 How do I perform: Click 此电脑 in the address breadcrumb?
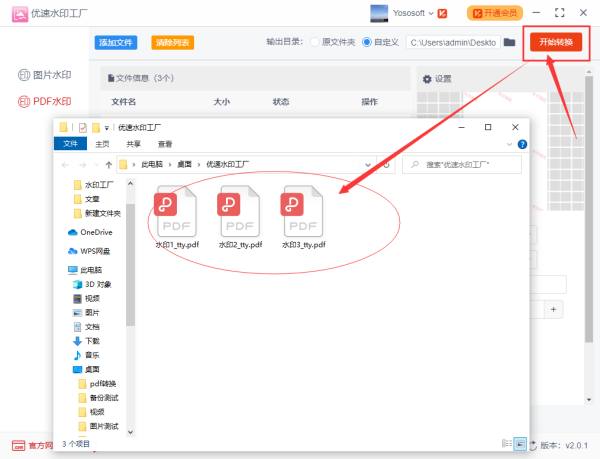[x=152, y=164]
